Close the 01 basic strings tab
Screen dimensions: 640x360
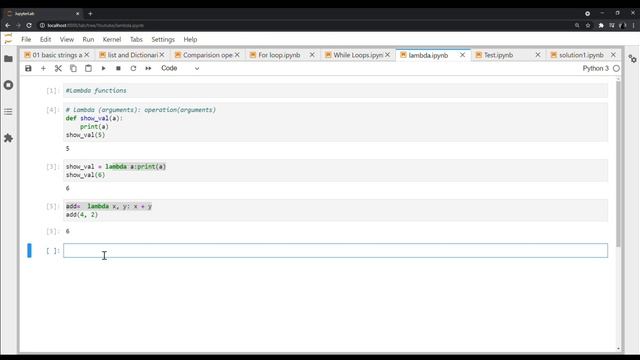[x=87, y=55]
